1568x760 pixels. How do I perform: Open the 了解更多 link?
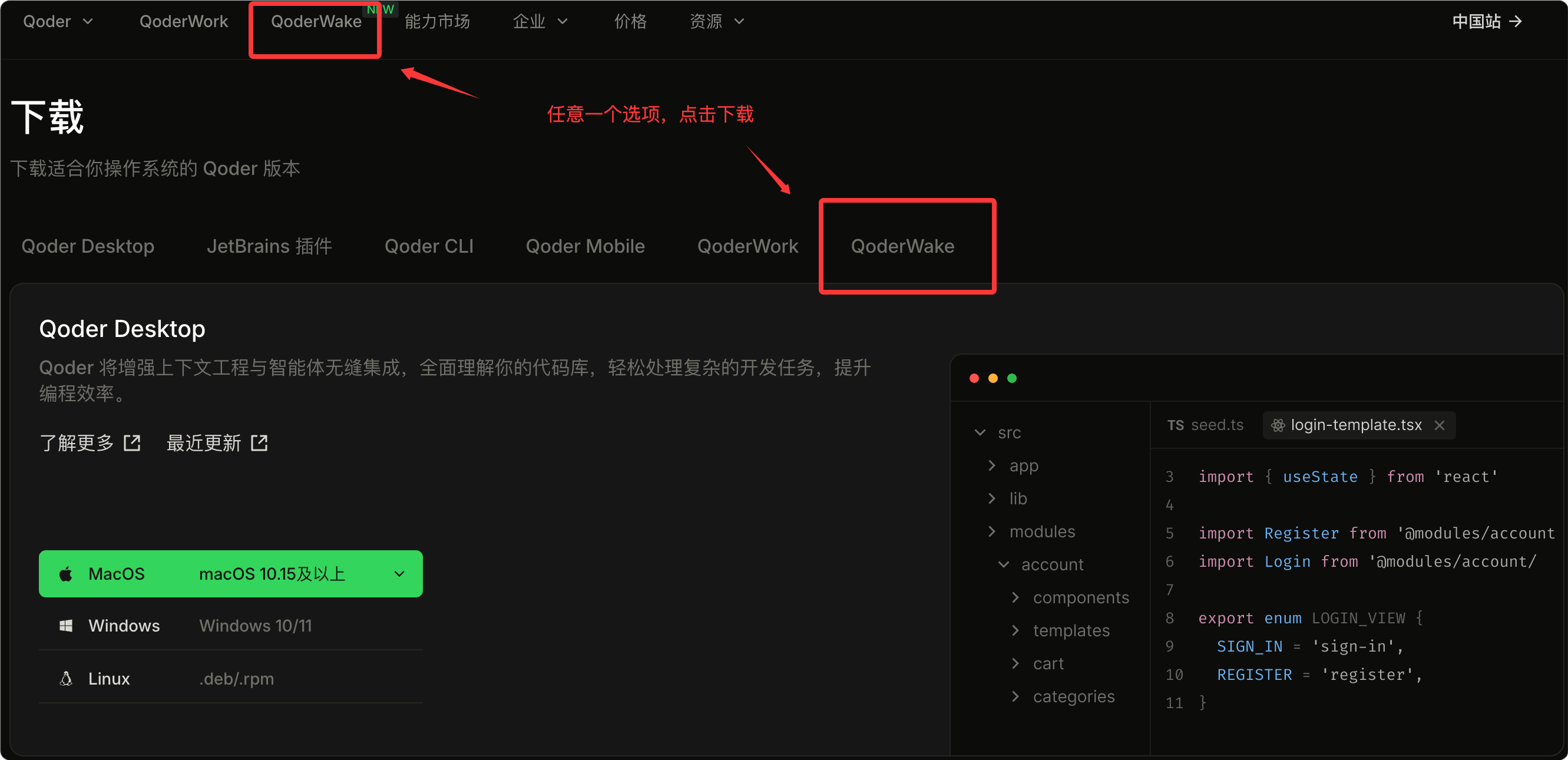point(90,442)
